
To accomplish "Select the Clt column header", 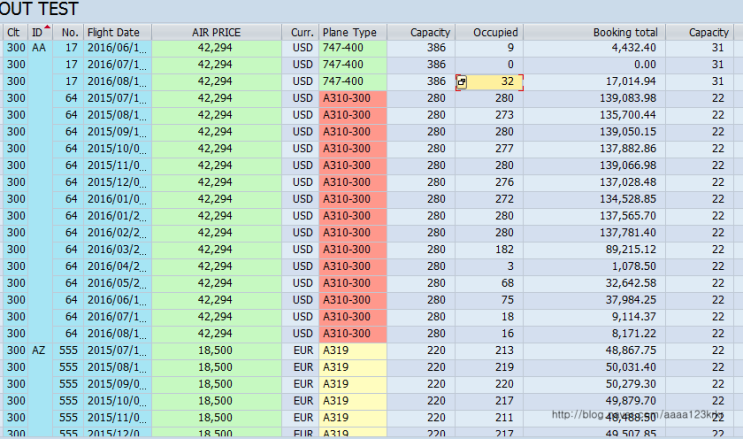I will (x=14, y=33).
